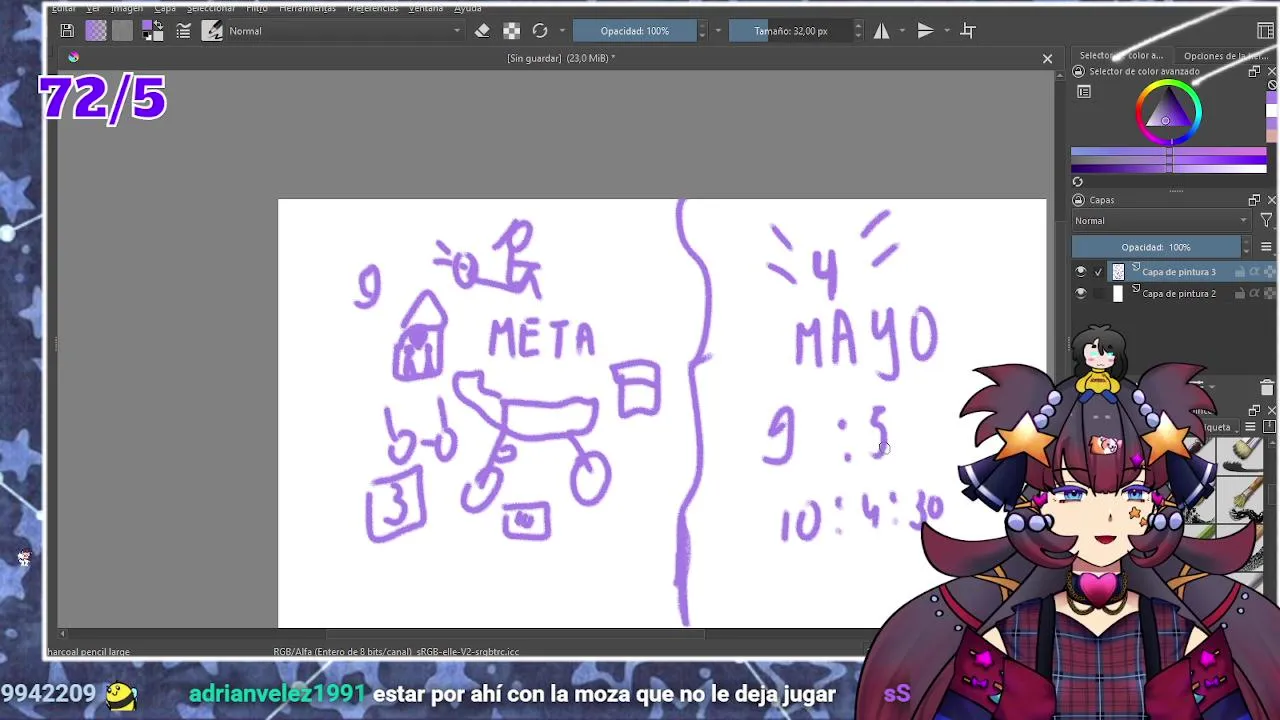Close the Capas docker
The height and width of the screenshot is (720, 1280).
tap(1272, 200)
